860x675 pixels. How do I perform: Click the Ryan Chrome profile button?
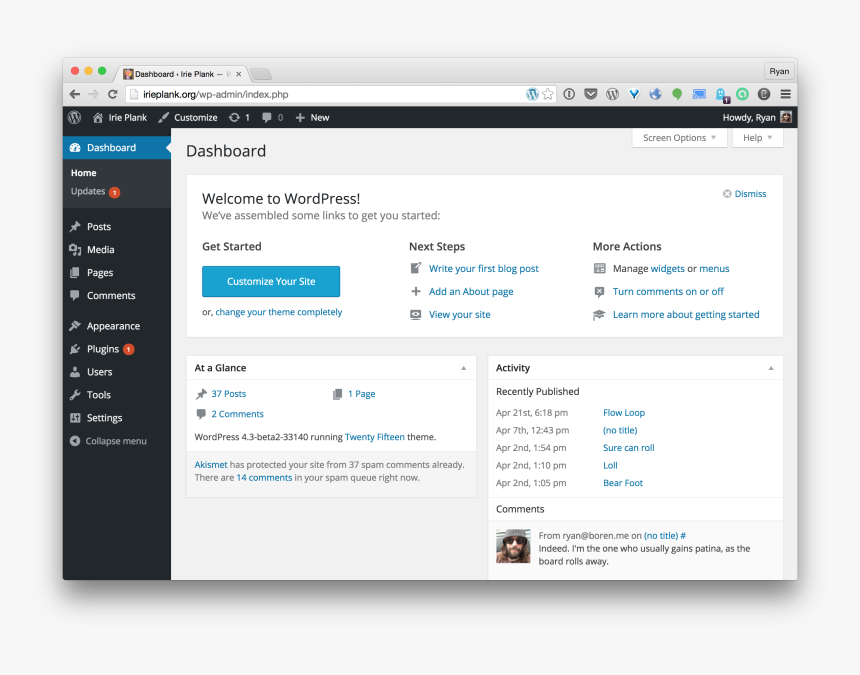779,71
